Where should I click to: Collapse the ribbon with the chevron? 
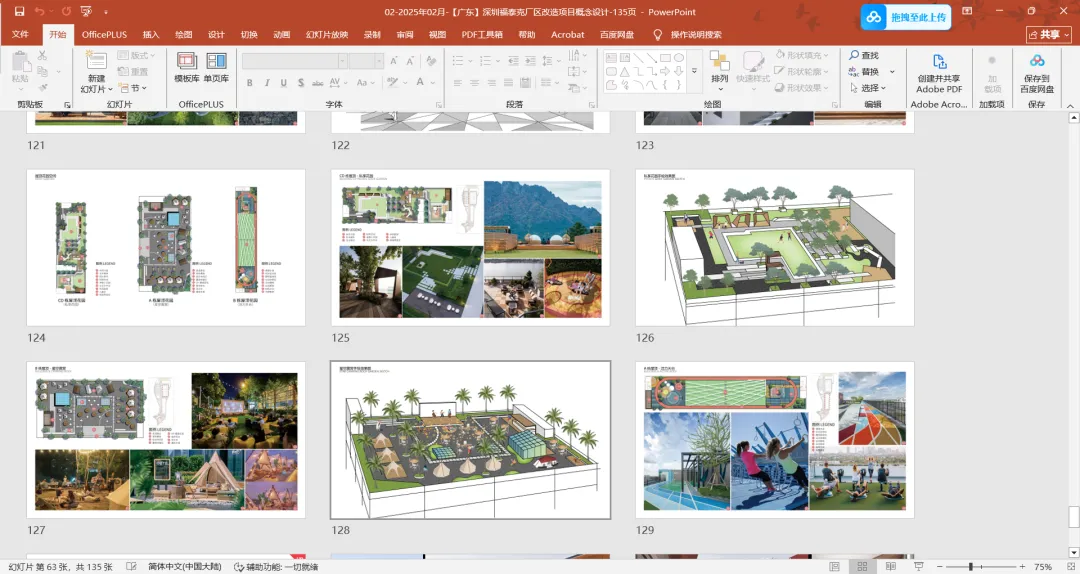1070,105
